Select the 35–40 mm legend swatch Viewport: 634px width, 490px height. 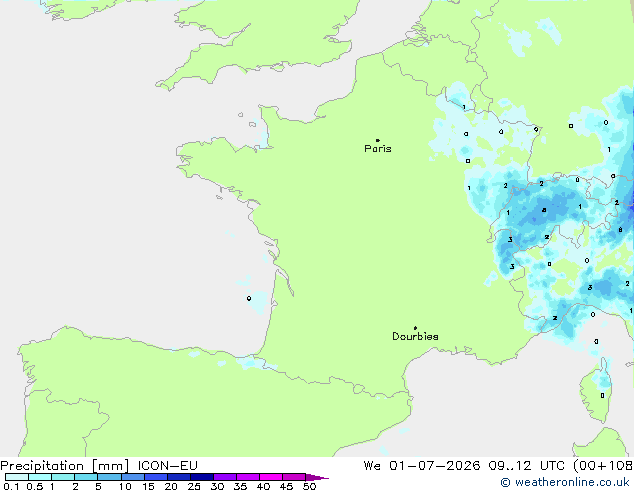coord(248,477)
